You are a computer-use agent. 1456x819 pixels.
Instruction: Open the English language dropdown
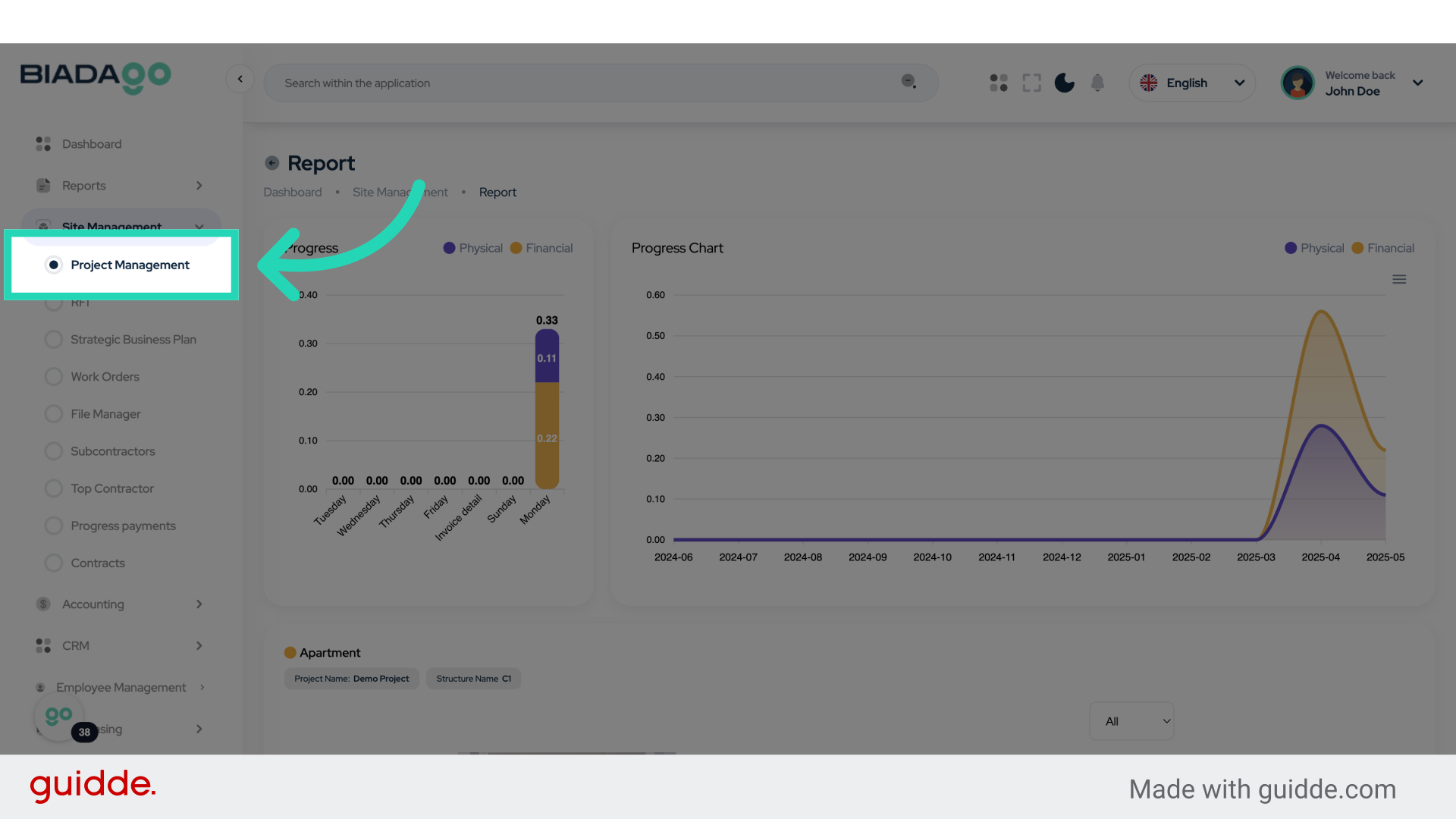[1192, 83]
